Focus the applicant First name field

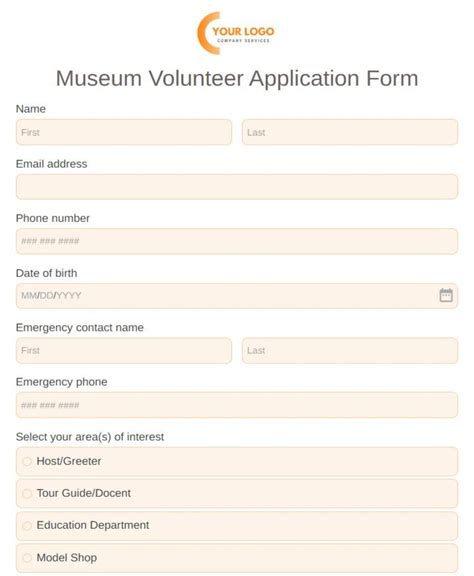[x=124, y=132]
